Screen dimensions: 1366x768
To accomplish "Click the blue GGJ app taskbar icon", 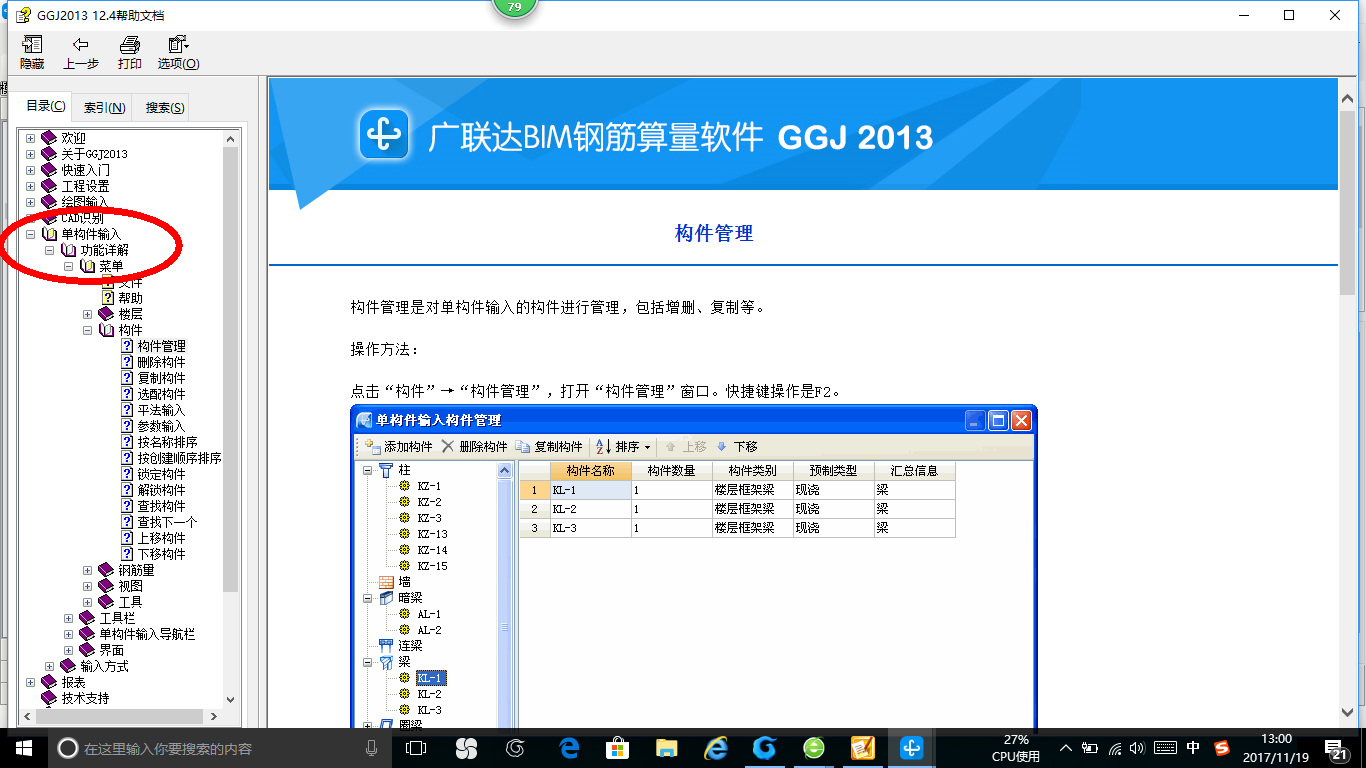I will pos(911,748).
